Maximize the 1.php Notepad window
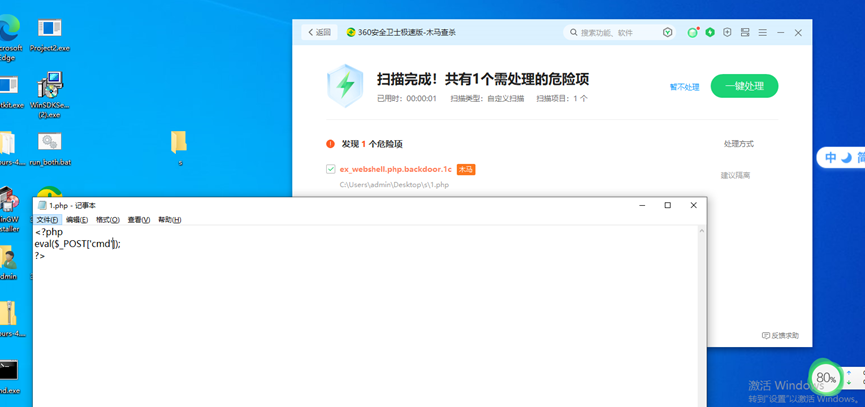 coord(668,205)
